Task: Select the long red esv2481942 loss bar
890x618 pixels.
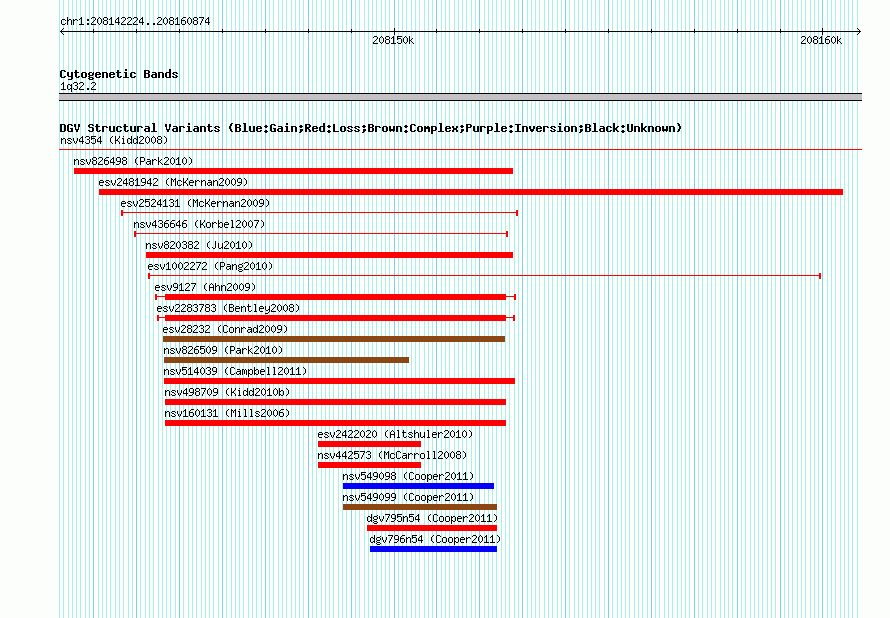Action: pos(471,192)
